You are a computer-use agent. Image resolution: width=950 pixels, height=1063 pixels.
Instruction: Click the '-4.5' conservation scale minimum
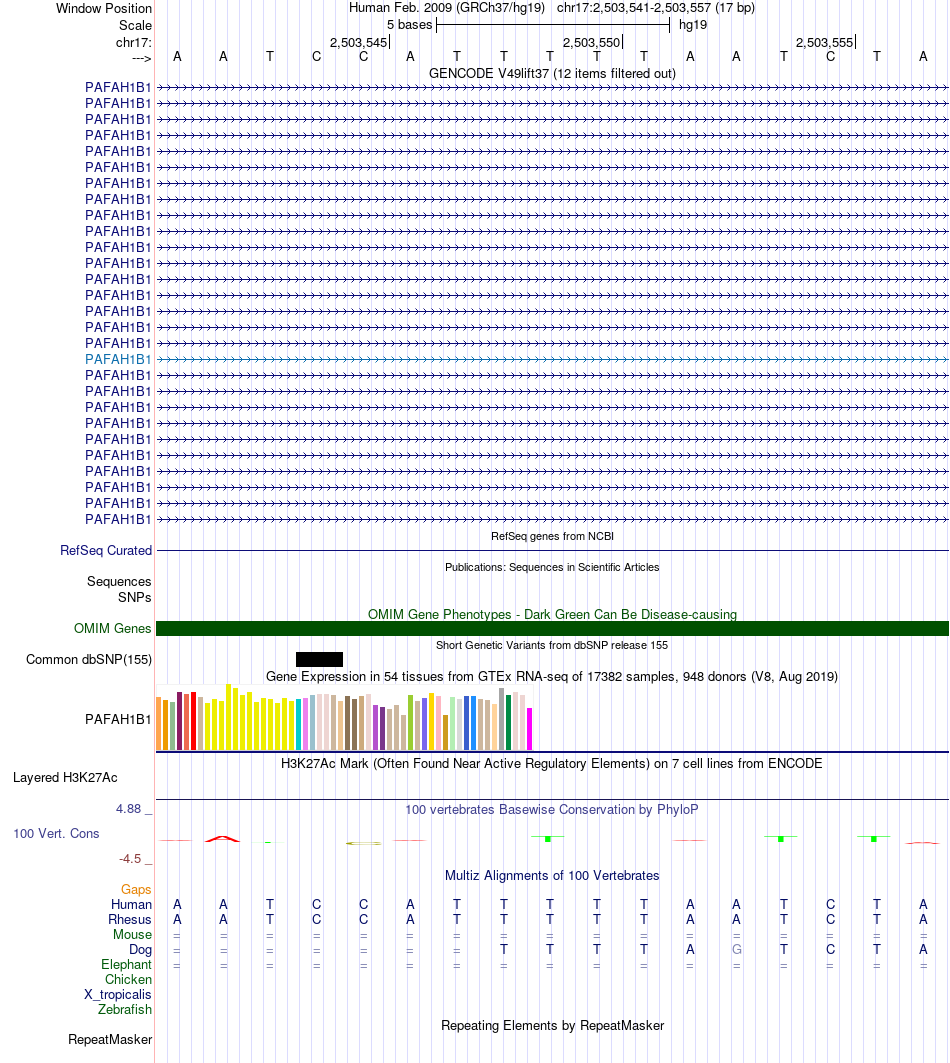[x=130, y=859]
